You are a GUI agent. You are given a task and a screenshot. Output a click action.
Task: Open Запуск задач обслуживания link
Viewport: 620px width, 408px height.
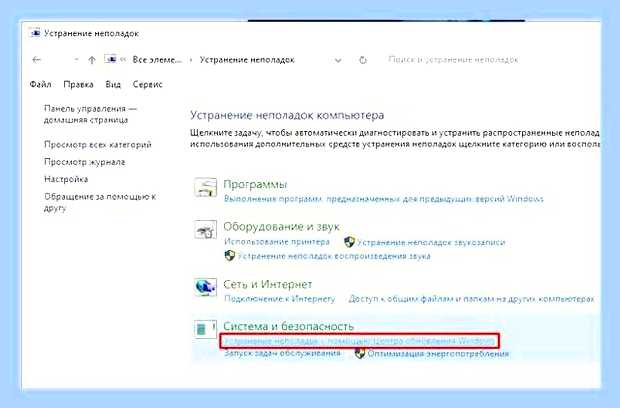click(282, 353)
